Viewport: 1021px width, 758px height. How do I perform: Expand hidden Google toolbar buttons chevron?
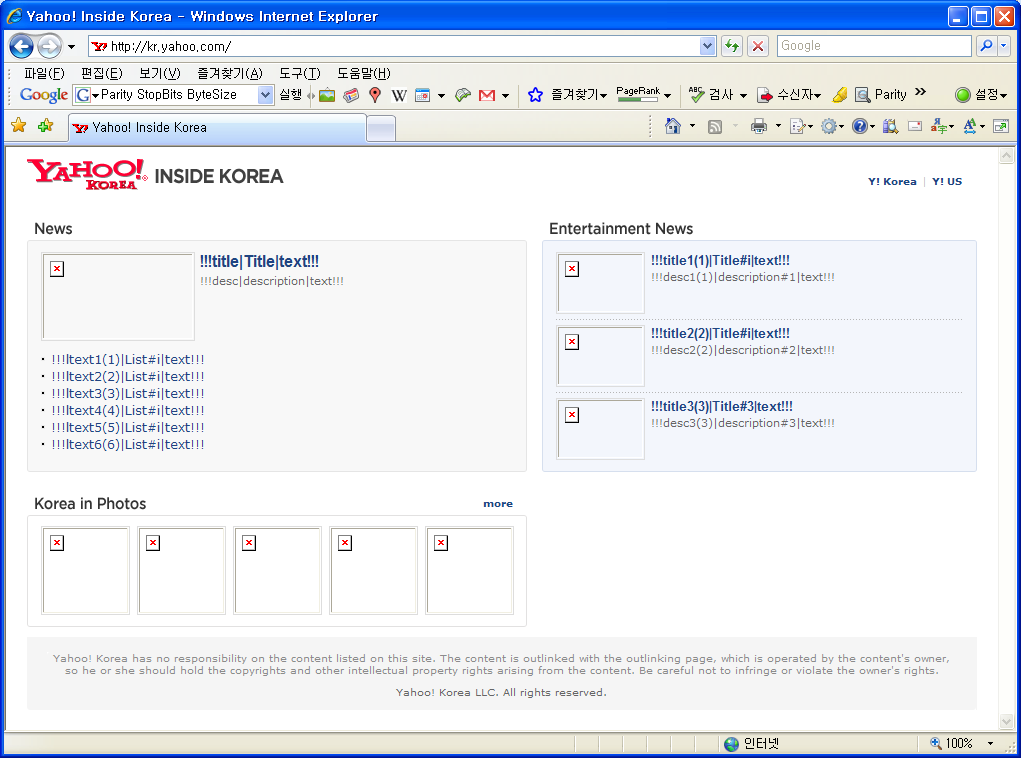point(920,92)
